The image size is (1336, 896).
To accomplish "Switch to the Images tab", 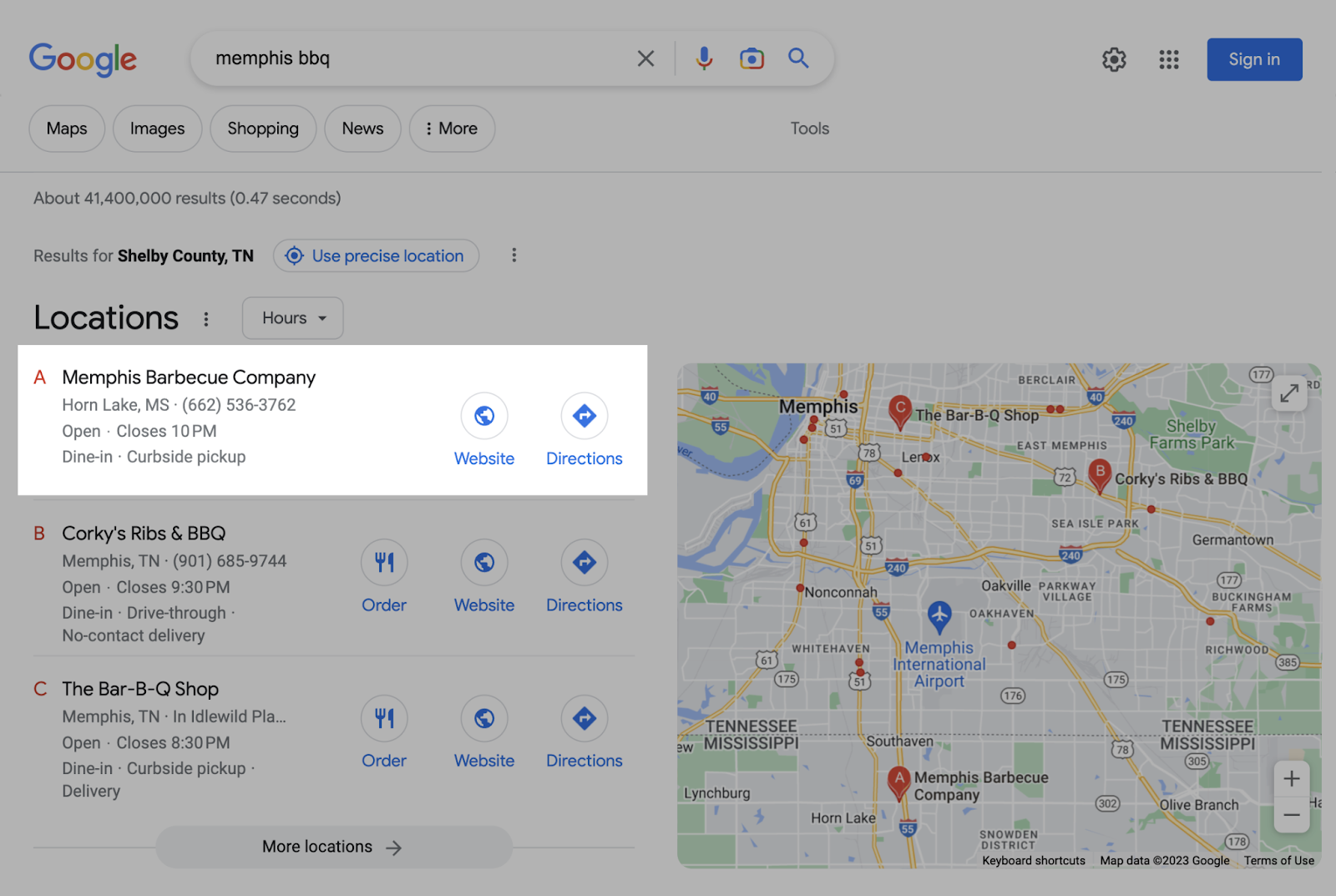I will (157, 129).
